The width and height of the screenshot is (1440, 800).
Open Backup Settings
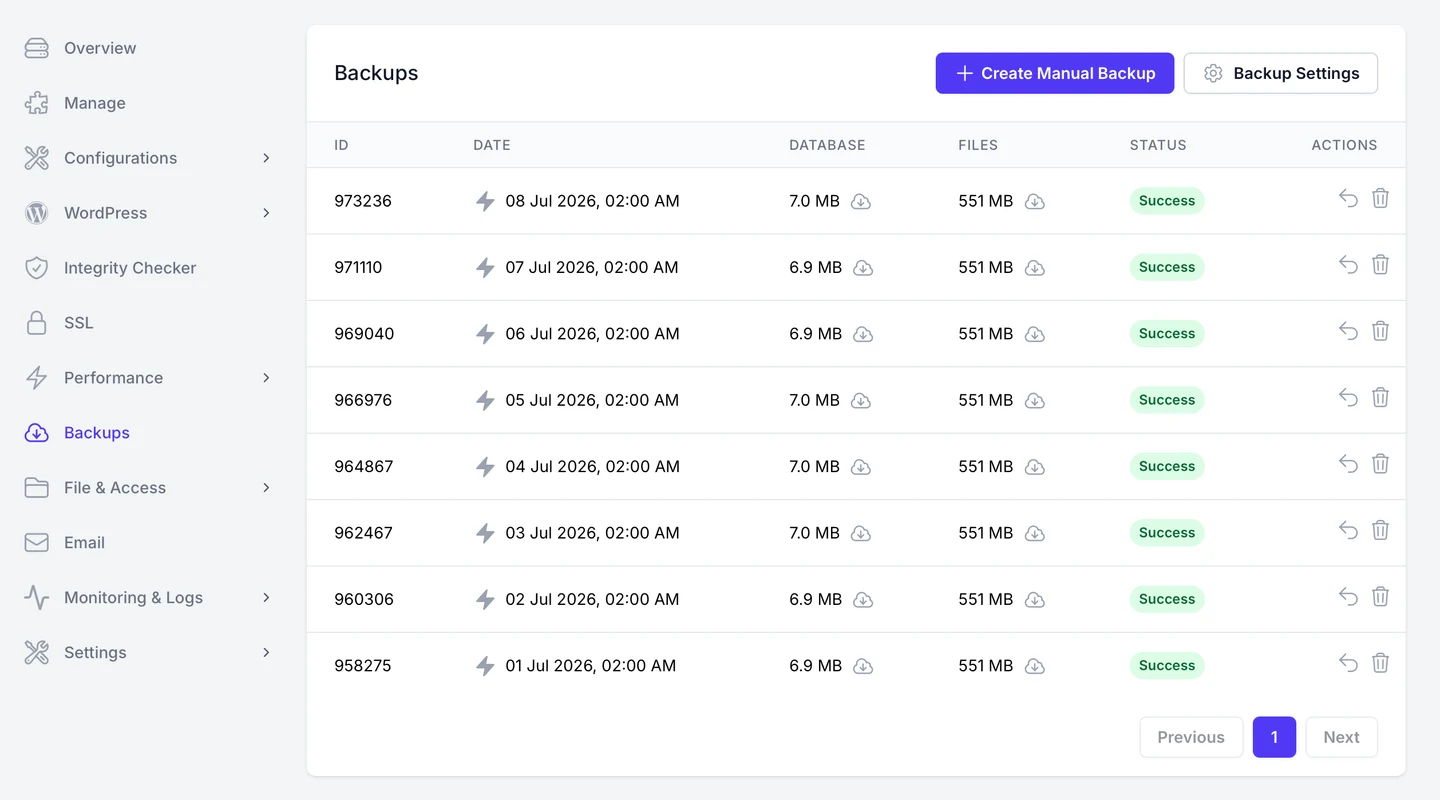coord(1281,73)
